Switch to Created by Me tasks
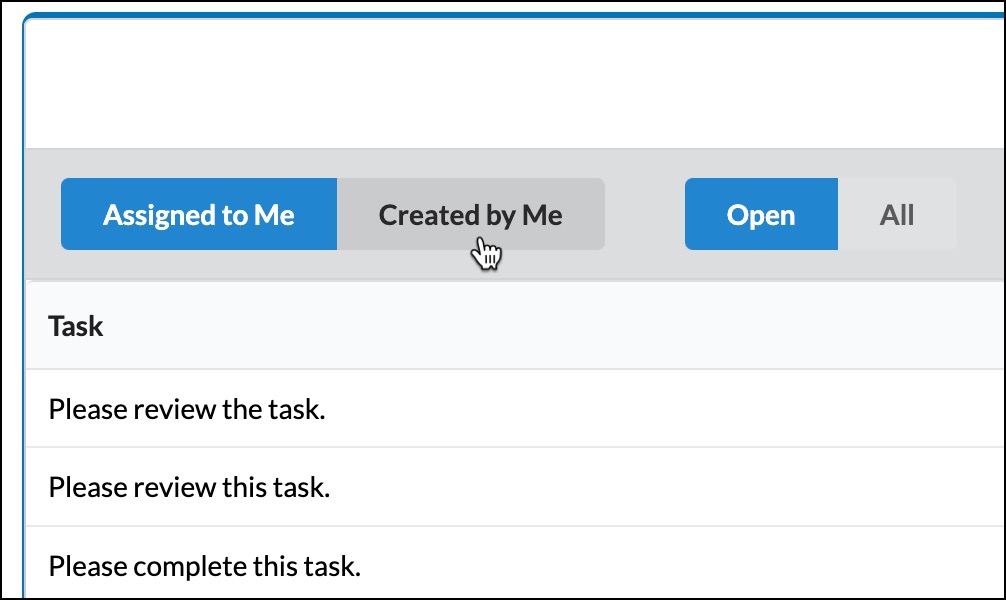1006x600 pixels. pyautogui.click(x=470, y=214)
